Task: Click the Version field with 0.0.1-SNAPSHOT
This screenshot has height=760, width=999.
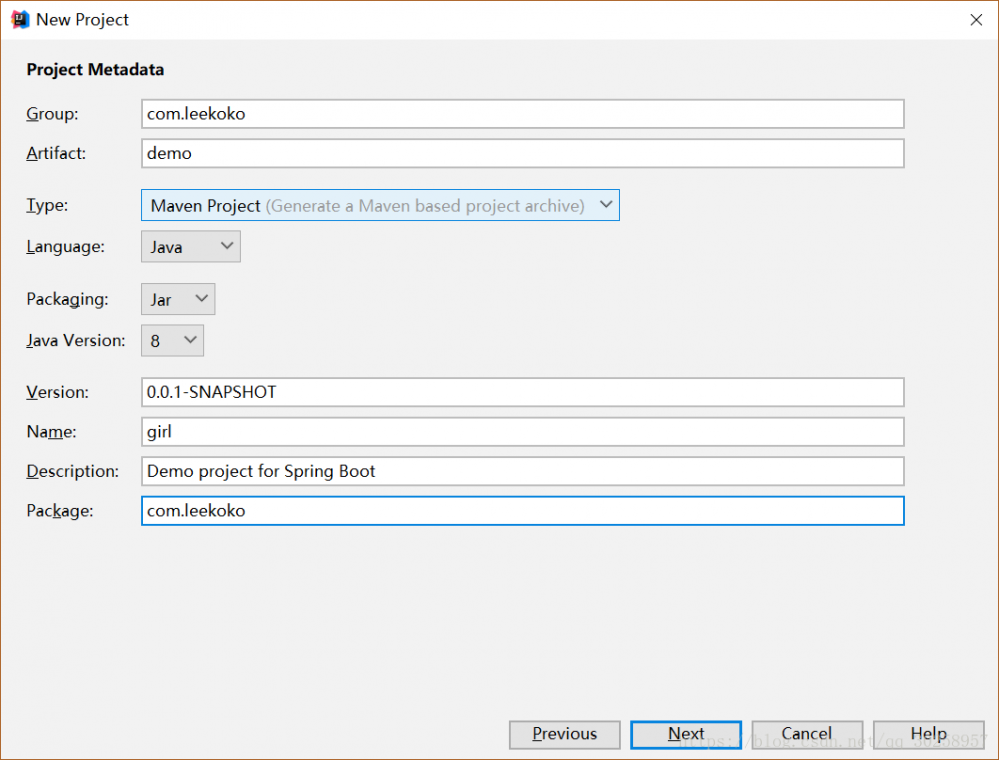Action: pos(522,392)
